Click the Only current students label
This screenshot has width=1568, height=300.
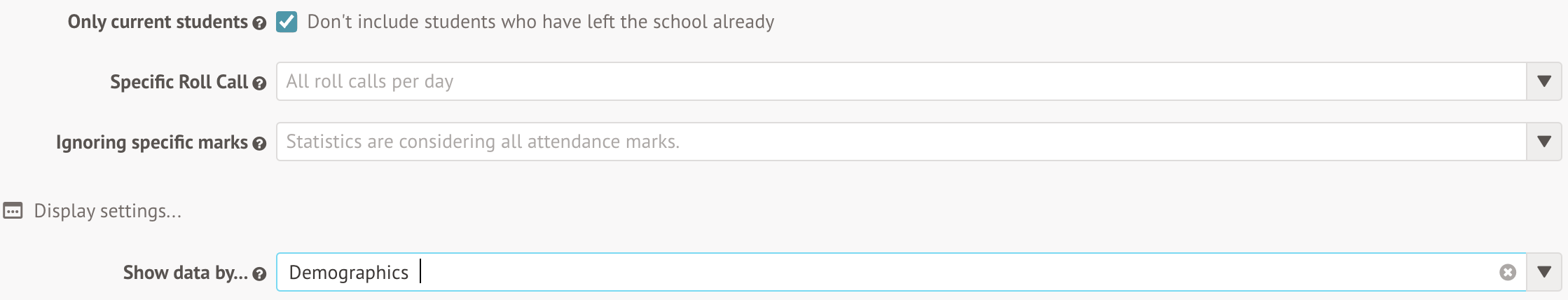[158, 22]
